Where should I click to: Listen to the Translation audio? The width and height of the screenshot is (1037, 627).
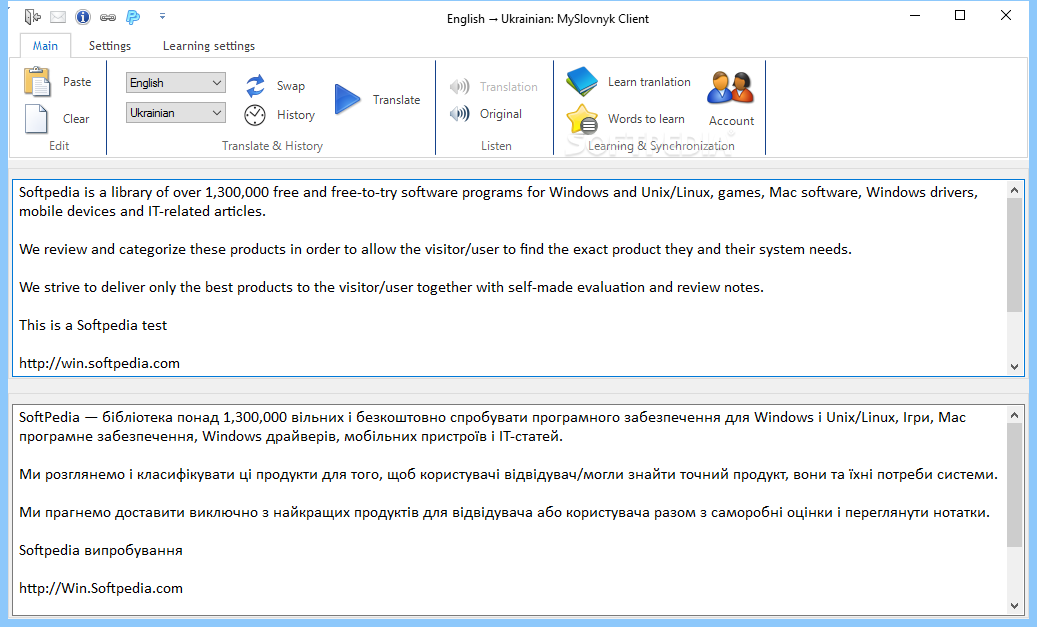pyautogui.click(x=493, y=87)
